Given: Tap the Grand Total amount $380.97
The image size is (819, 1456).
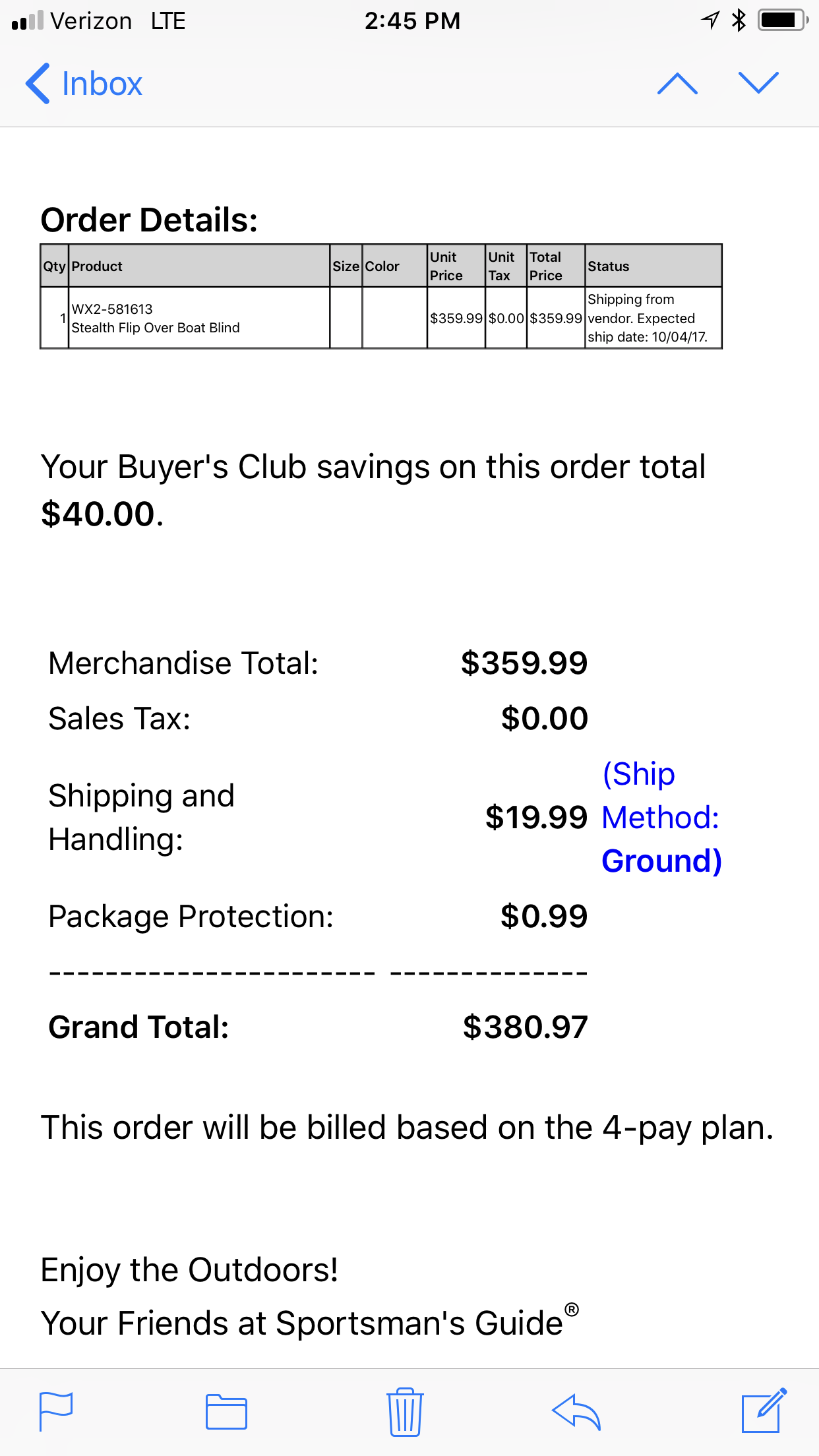Looking at the screenshot, I should point(525,1027).
